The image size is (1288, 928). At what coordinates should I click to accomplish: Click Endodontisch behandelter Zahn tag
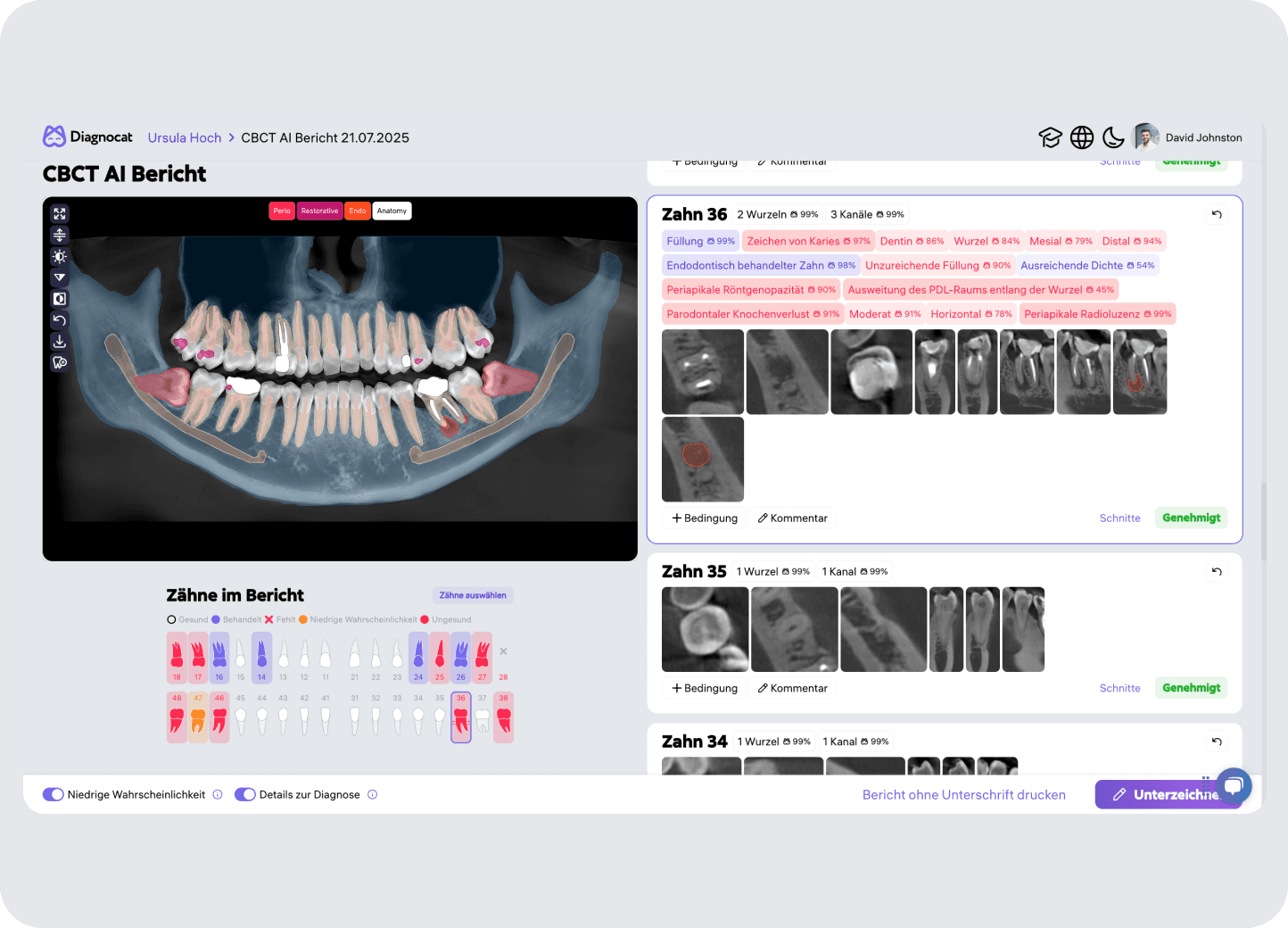761,265
